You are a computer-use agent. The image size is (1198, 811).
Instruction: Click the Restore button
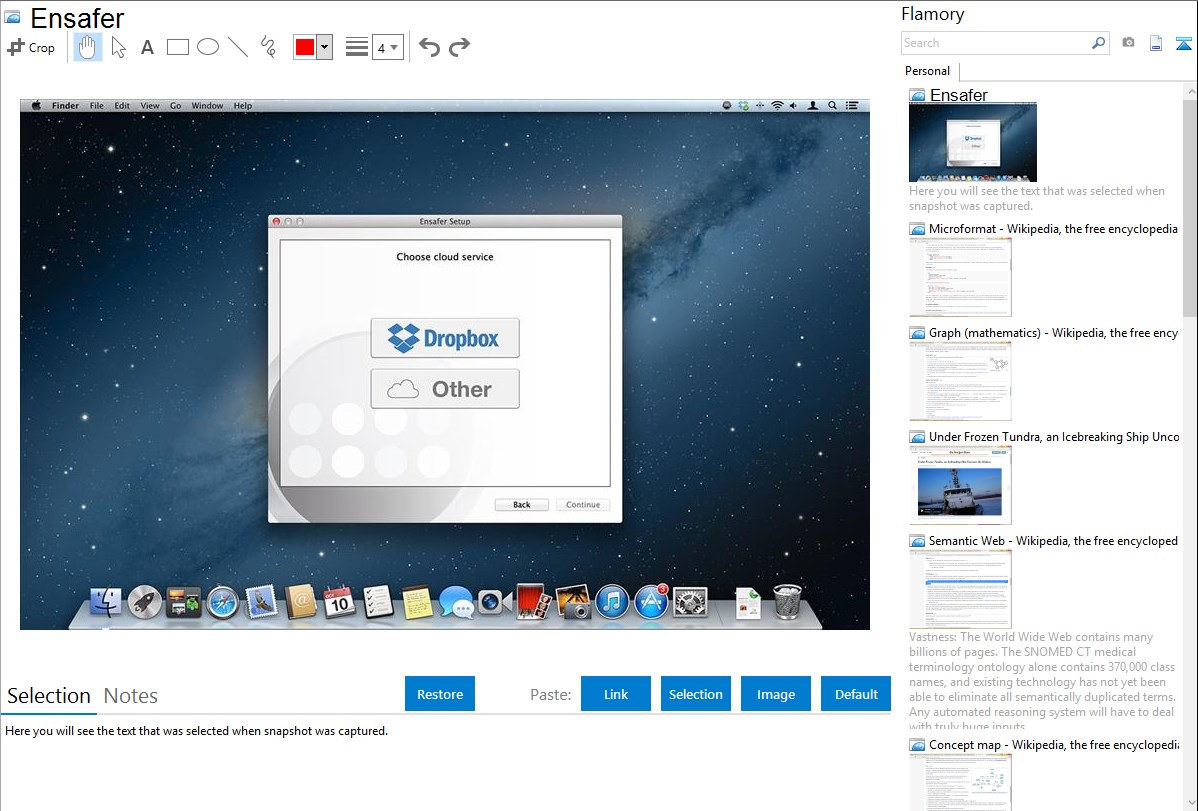440,694
